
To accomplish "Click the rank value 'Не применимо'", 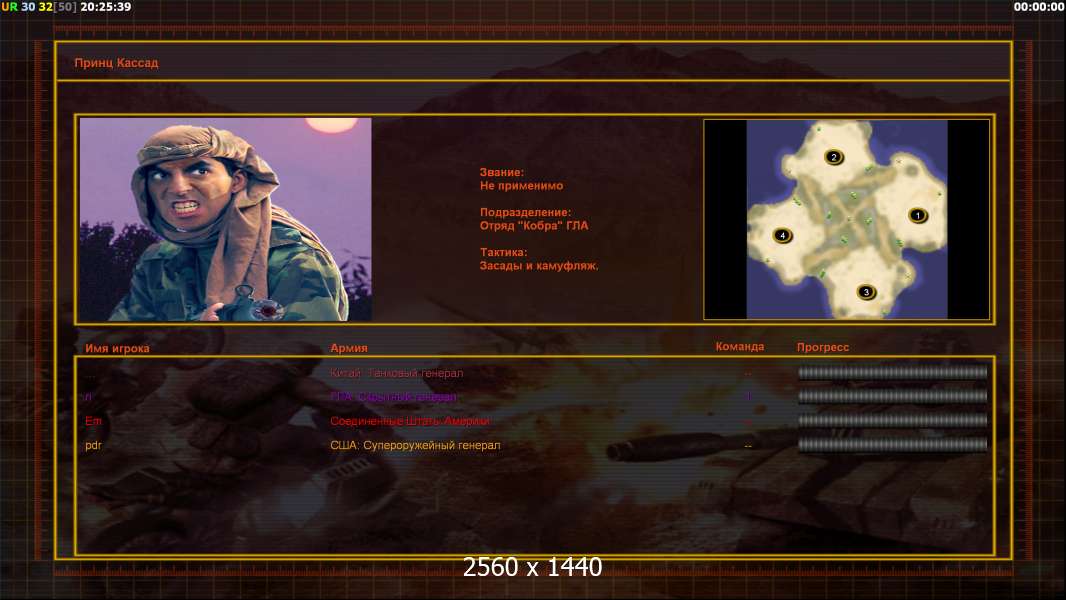I will (x=521, y=186).
